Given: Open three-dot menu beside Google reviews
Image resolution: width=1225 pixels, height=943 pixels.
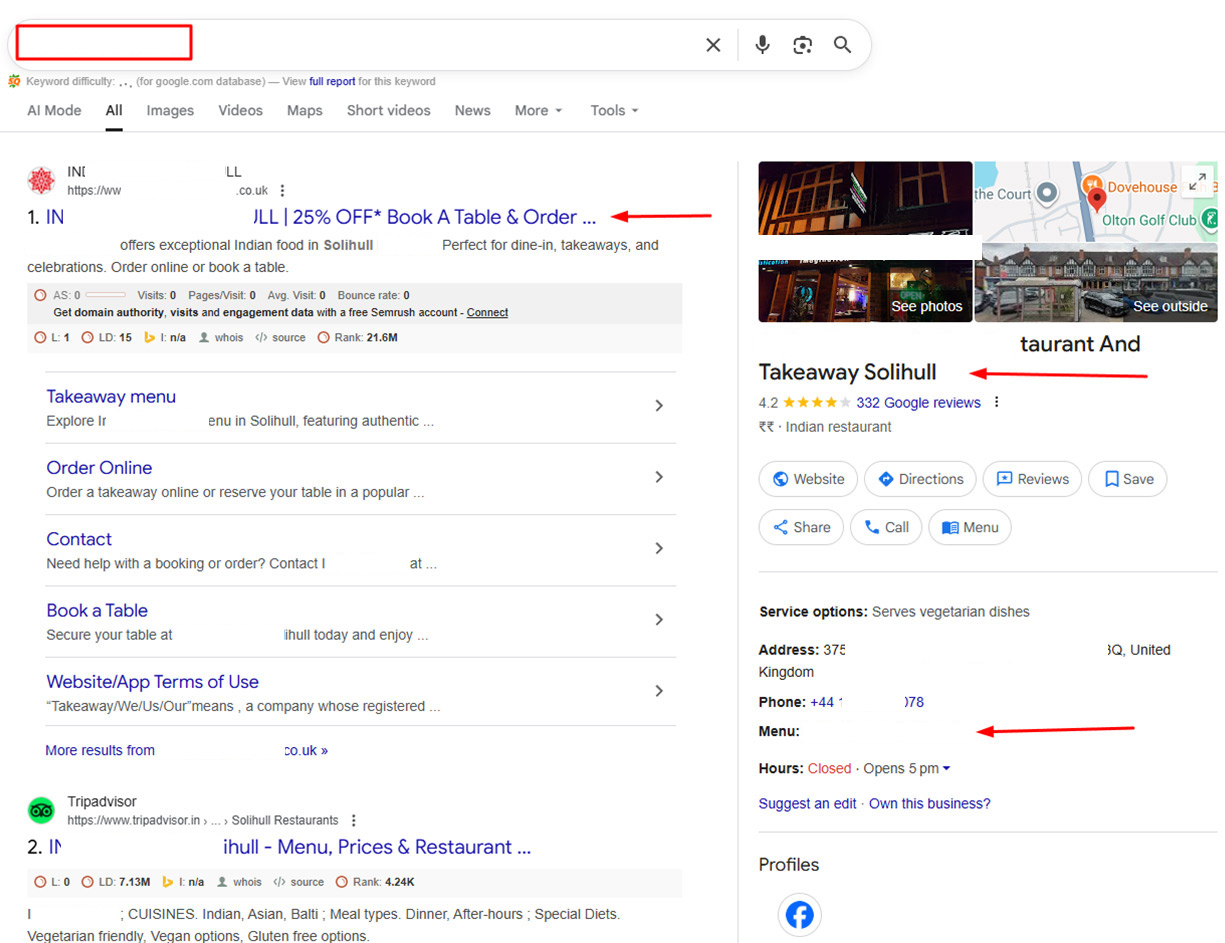Looking at the screenshot, I should (996, 403).
